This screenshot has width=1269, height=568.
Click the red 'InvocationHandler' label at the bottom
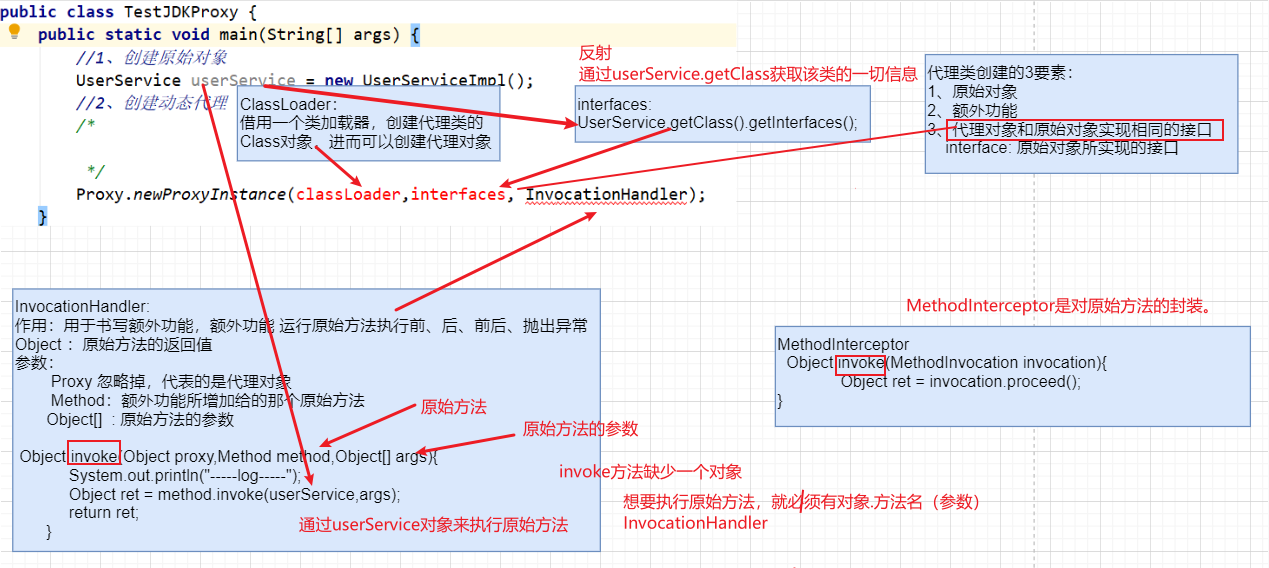coord(695,523)
